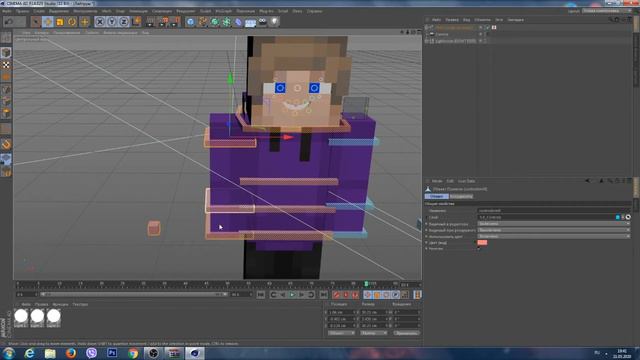
Task: Activate the Scale tool
Action: [60, 22]
